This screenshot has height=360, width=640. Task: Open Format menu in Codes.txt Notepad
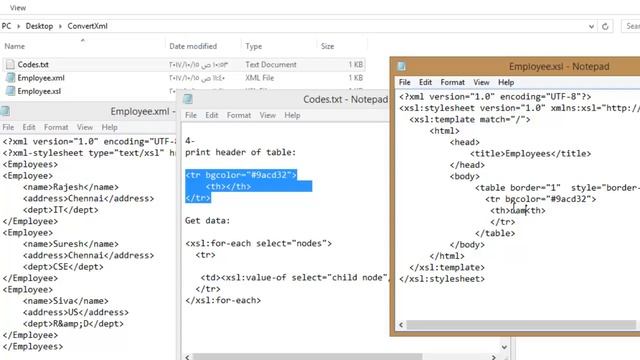239,116
